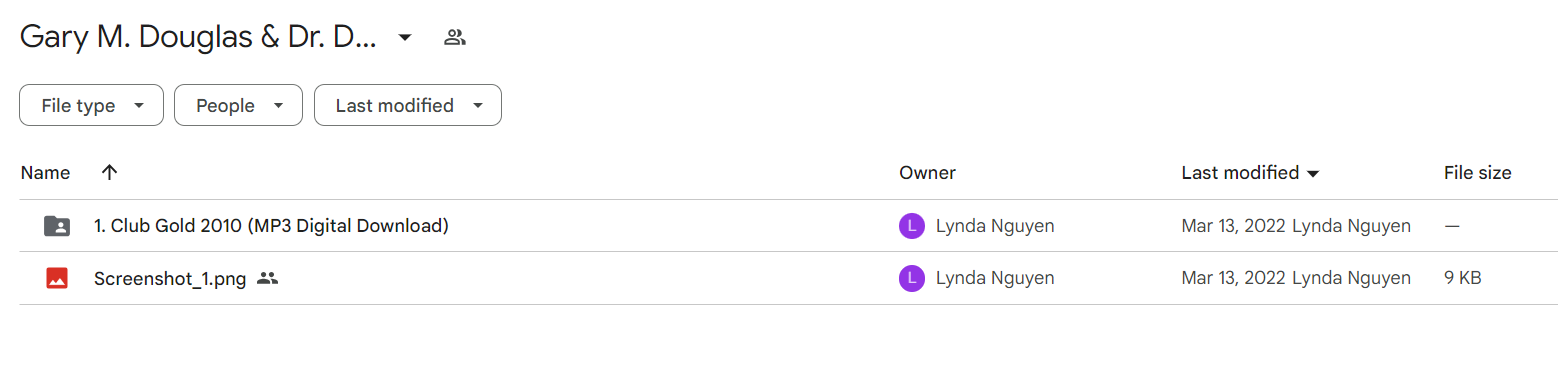Image resolution: width=1558 pixels, height=376 pixels.
Task: Click Lynda Nguyen's avatar in the Screenshot_1.png row
Action: (911, 278)
